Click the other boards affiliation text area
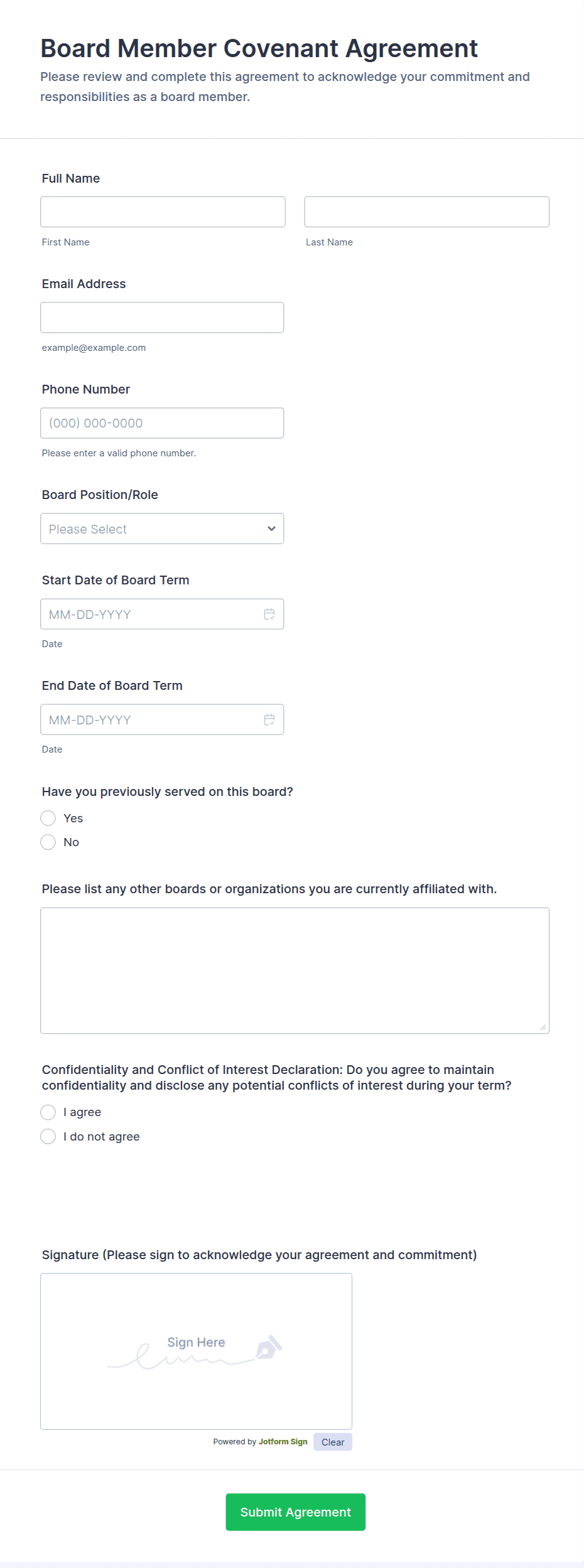 [295, 970]
